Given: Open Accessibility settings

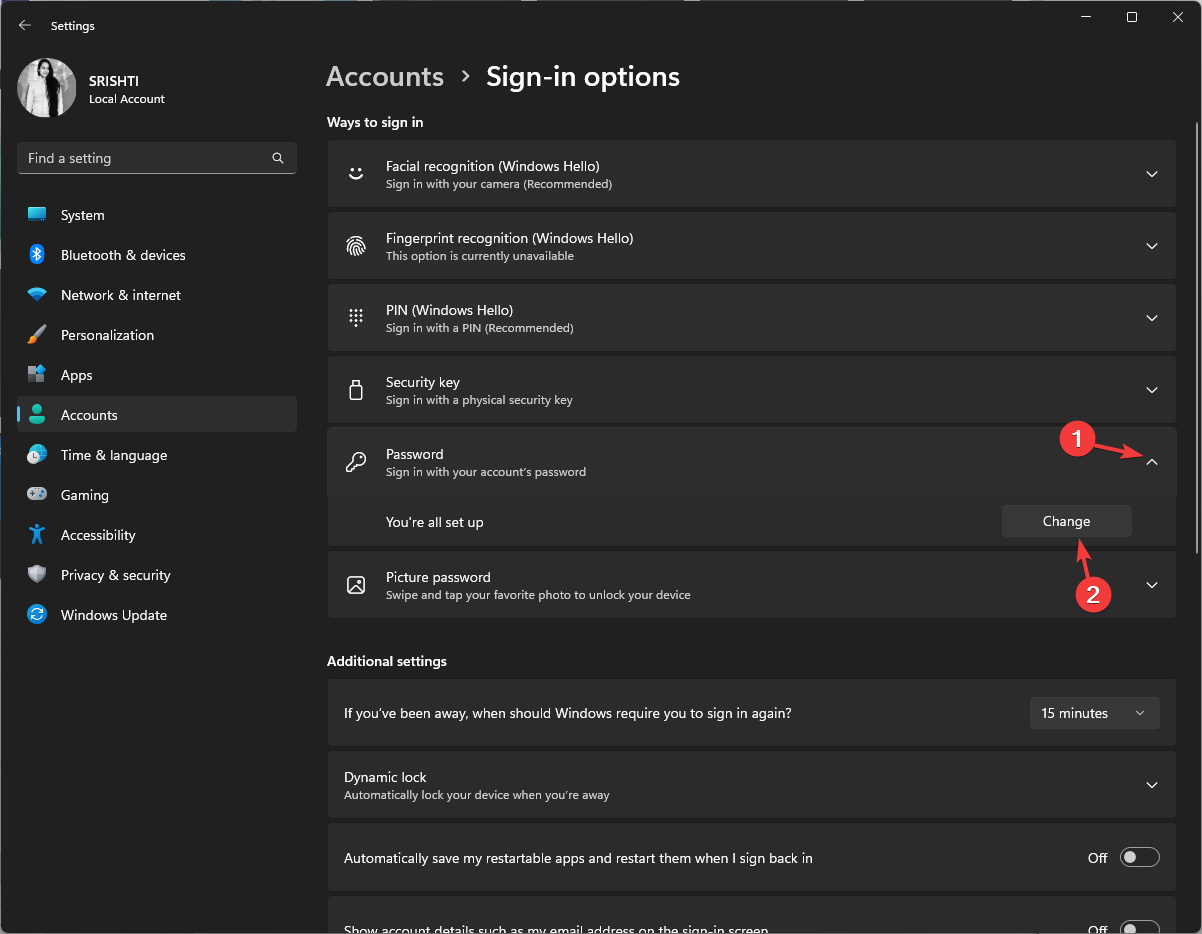Looking at the screenshot, I should coord(157,535).
